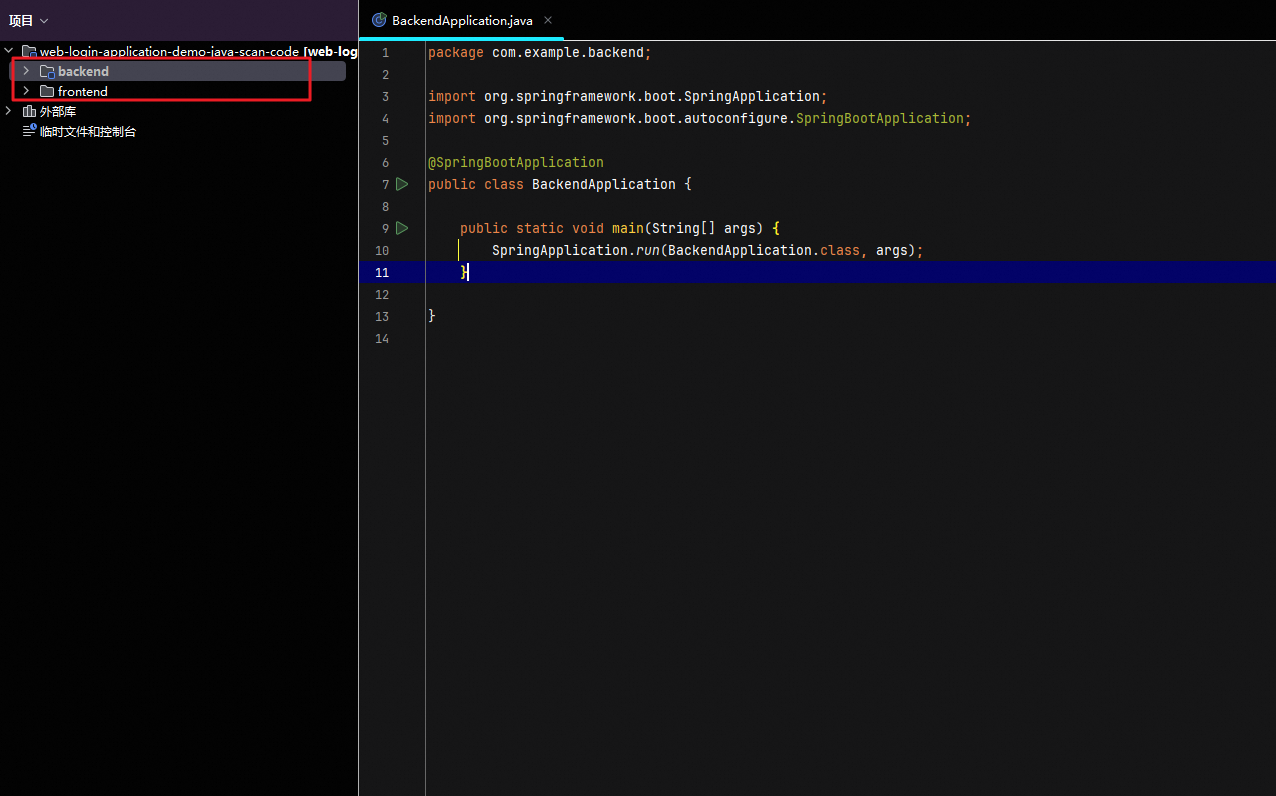Click the root project module folder icon
Screen dimensions: 1276x796
point(29,51)
